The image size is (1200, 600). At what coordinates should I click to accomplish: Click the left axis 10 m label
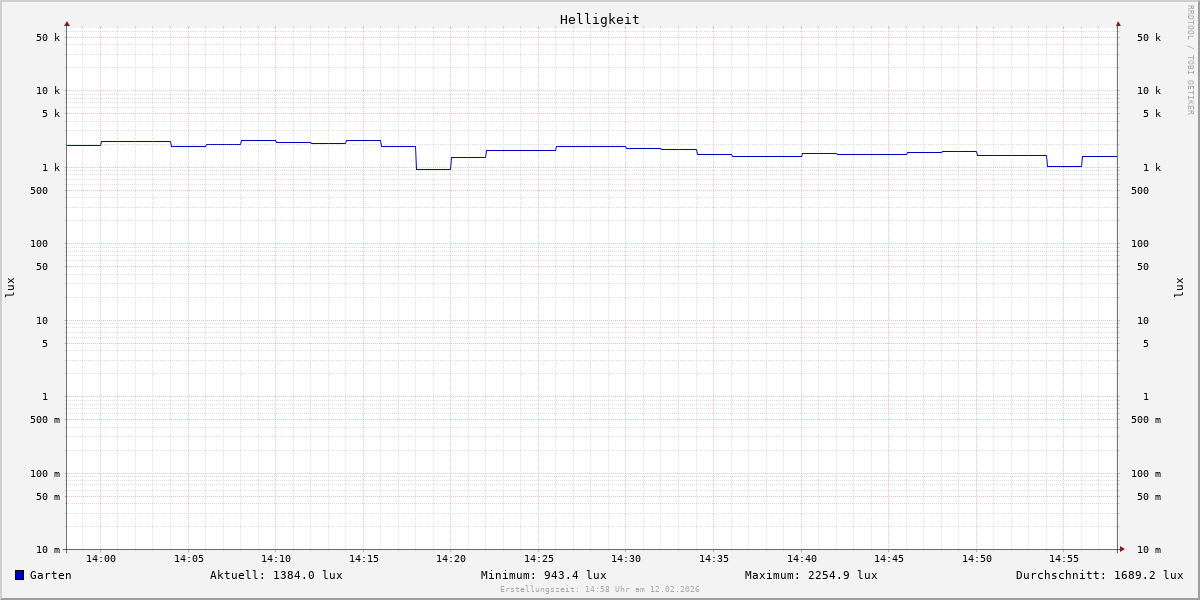click(48, 550)
